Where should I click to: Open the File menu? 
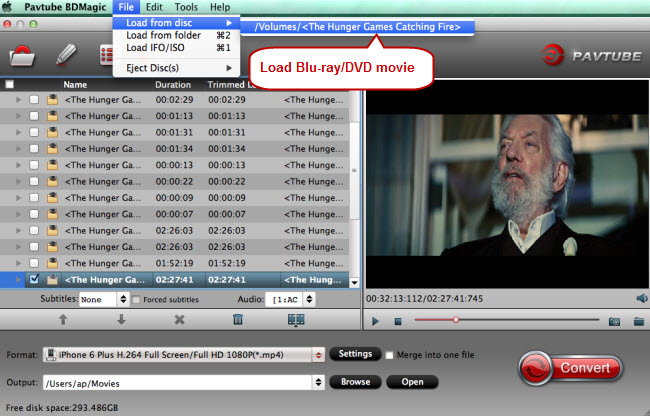(x=126, y=7)
